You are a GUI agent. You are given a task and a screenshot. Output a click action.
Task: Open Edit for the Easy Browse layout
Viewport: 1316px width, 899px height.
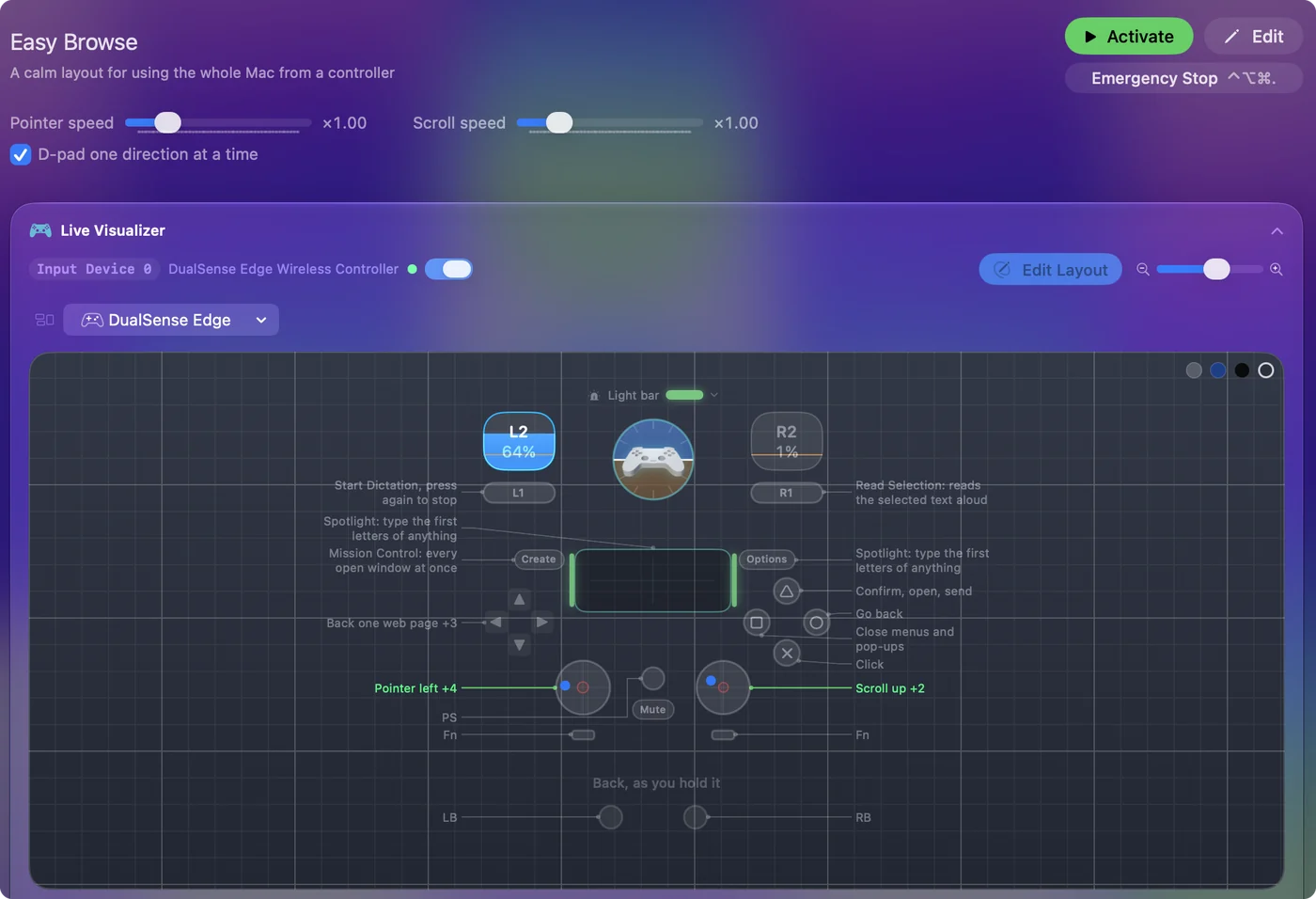1253,37
